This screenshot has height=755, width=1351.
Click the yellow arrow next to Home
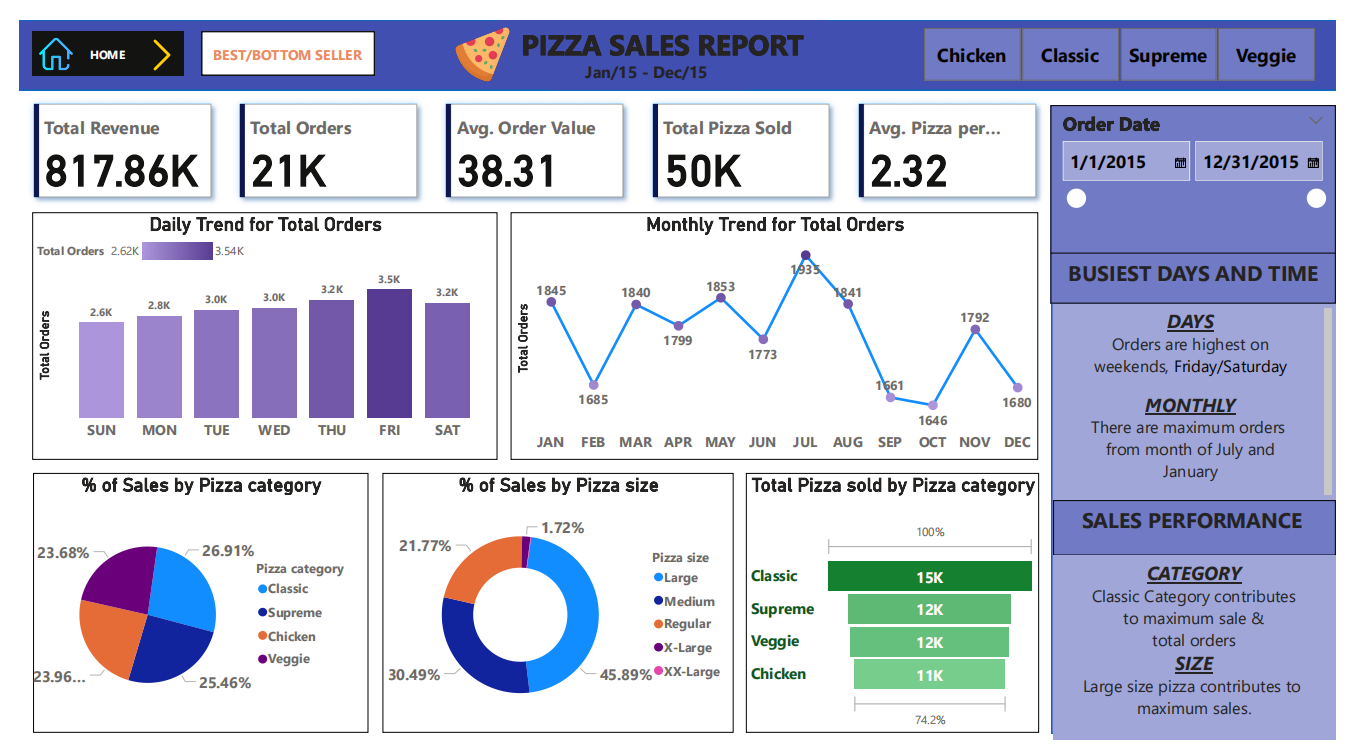pyautogui.click(x=162, y=54)
